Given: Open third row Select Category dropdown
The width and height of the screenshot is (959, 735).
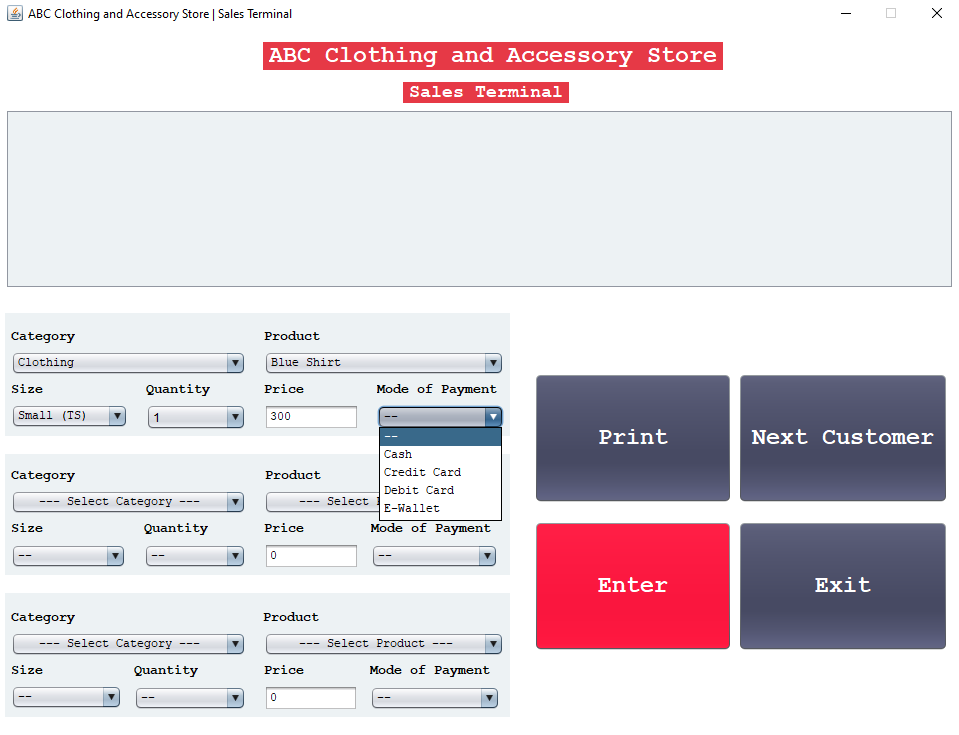Looking at the screenshot, I should pyautogui.click(x=128, y=643).
